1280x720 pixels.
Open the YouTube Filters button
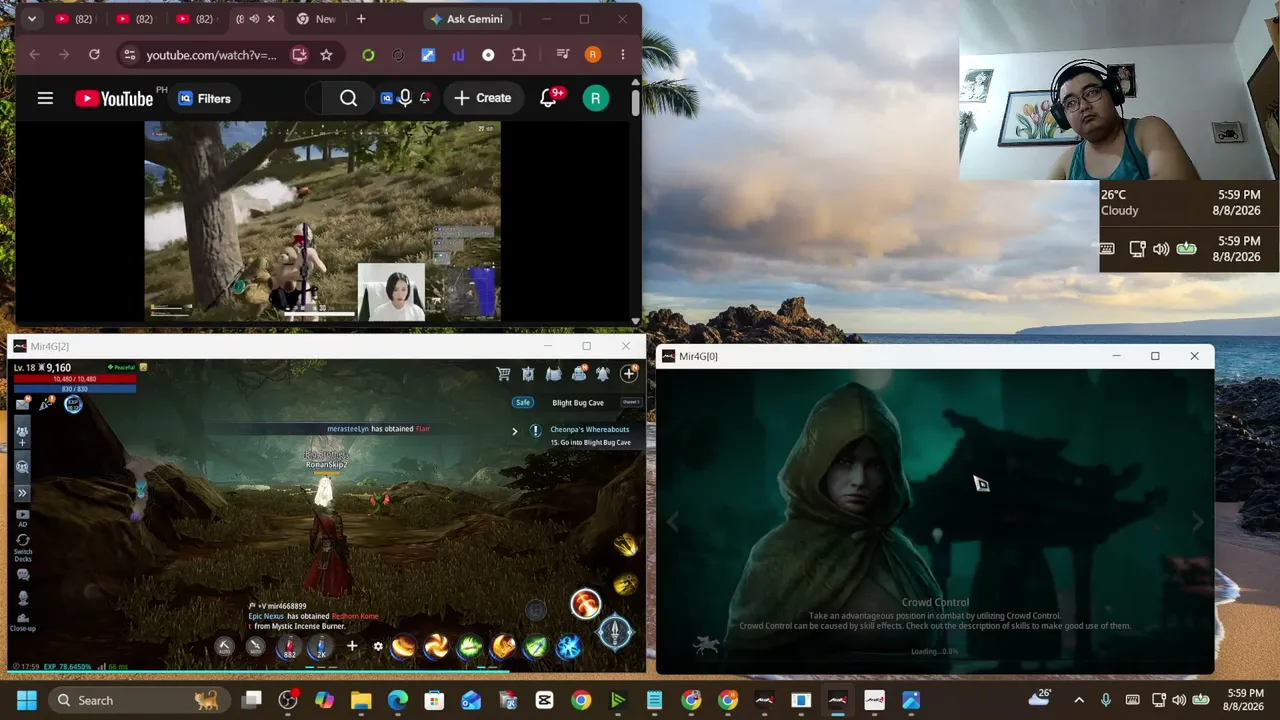pyautogui.click(x=204, y=98)
